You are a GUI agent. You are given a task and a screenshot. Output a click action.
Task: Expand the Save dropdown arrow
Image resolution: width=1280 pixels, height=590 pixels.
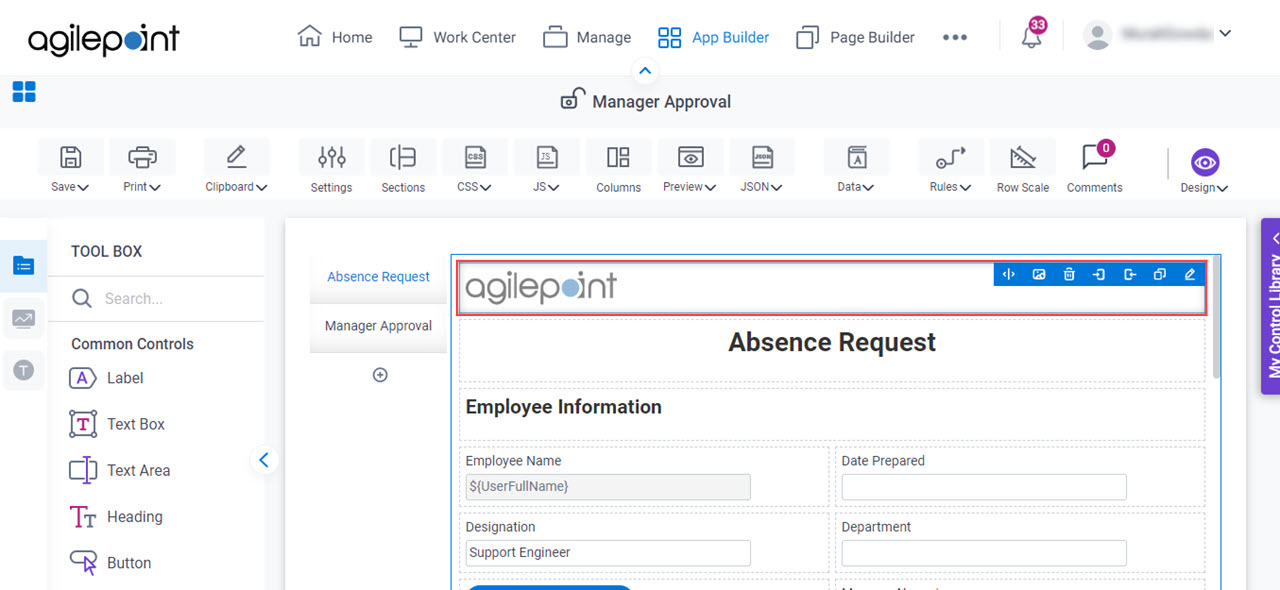(83, 187)
